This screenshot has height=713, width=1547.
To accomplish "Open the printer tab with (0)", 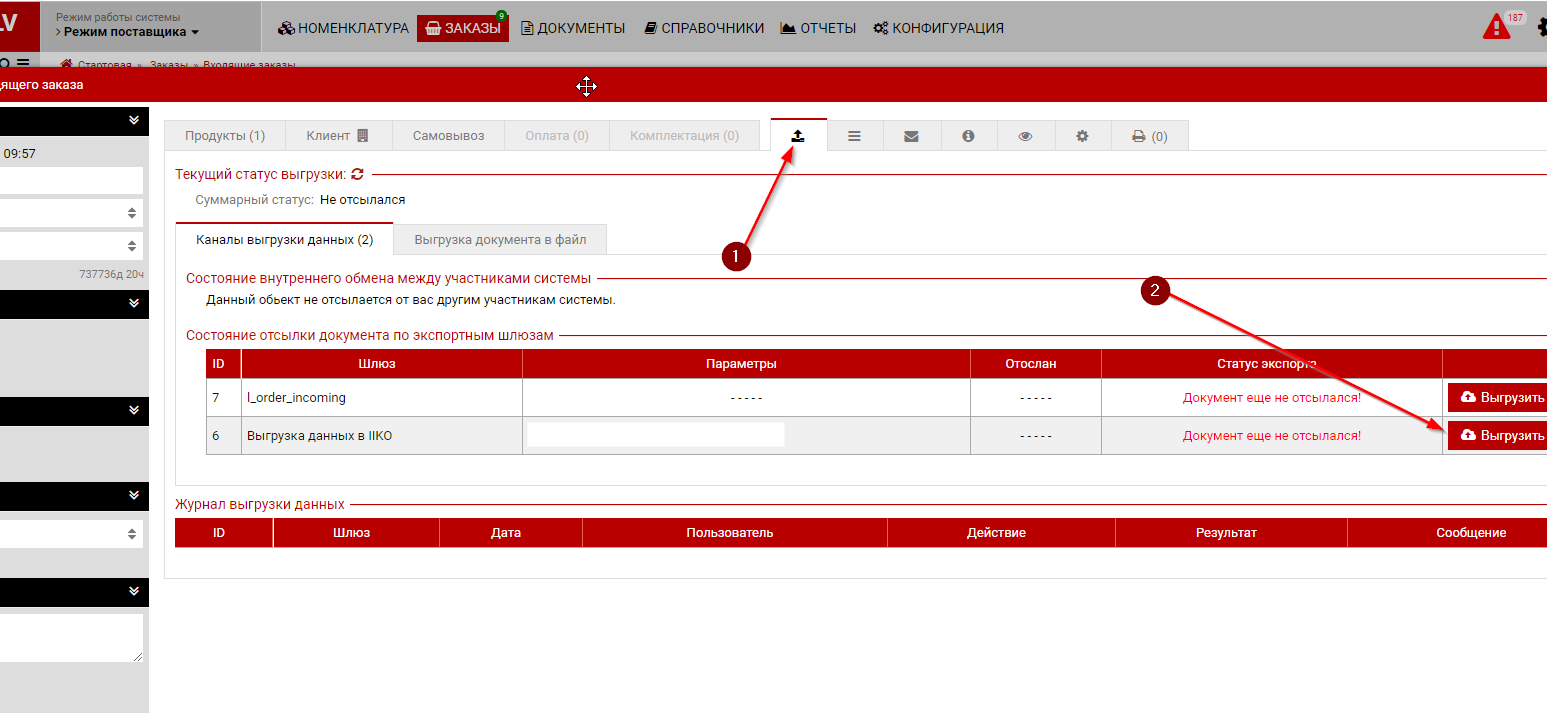I will coord(1149,136).
